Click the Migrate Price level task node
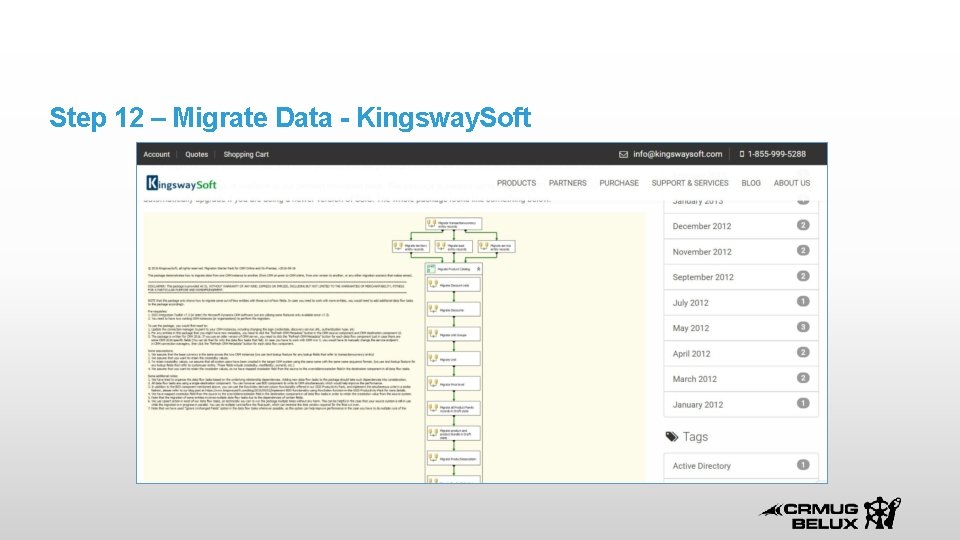Viewport: 960px width, 540px height. (454, 384)
